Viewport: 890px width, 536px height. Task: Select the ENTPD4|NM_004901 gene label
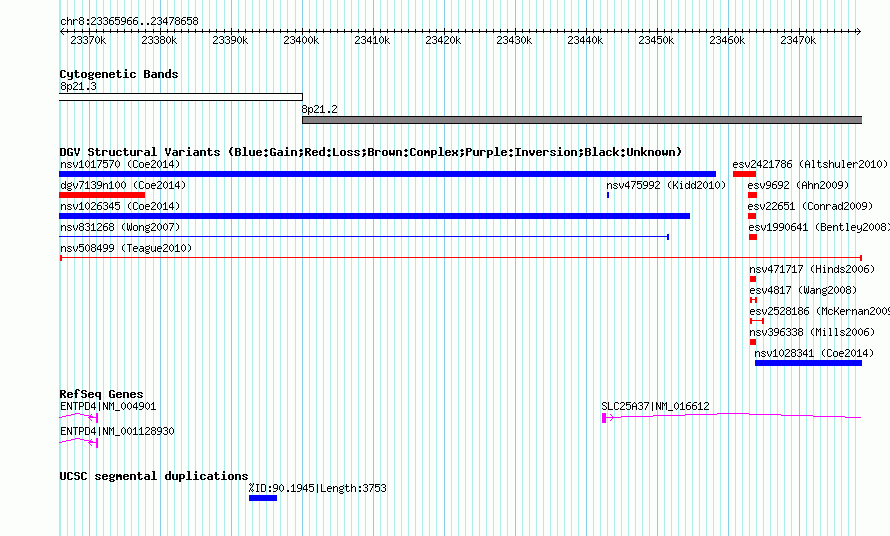108,407
